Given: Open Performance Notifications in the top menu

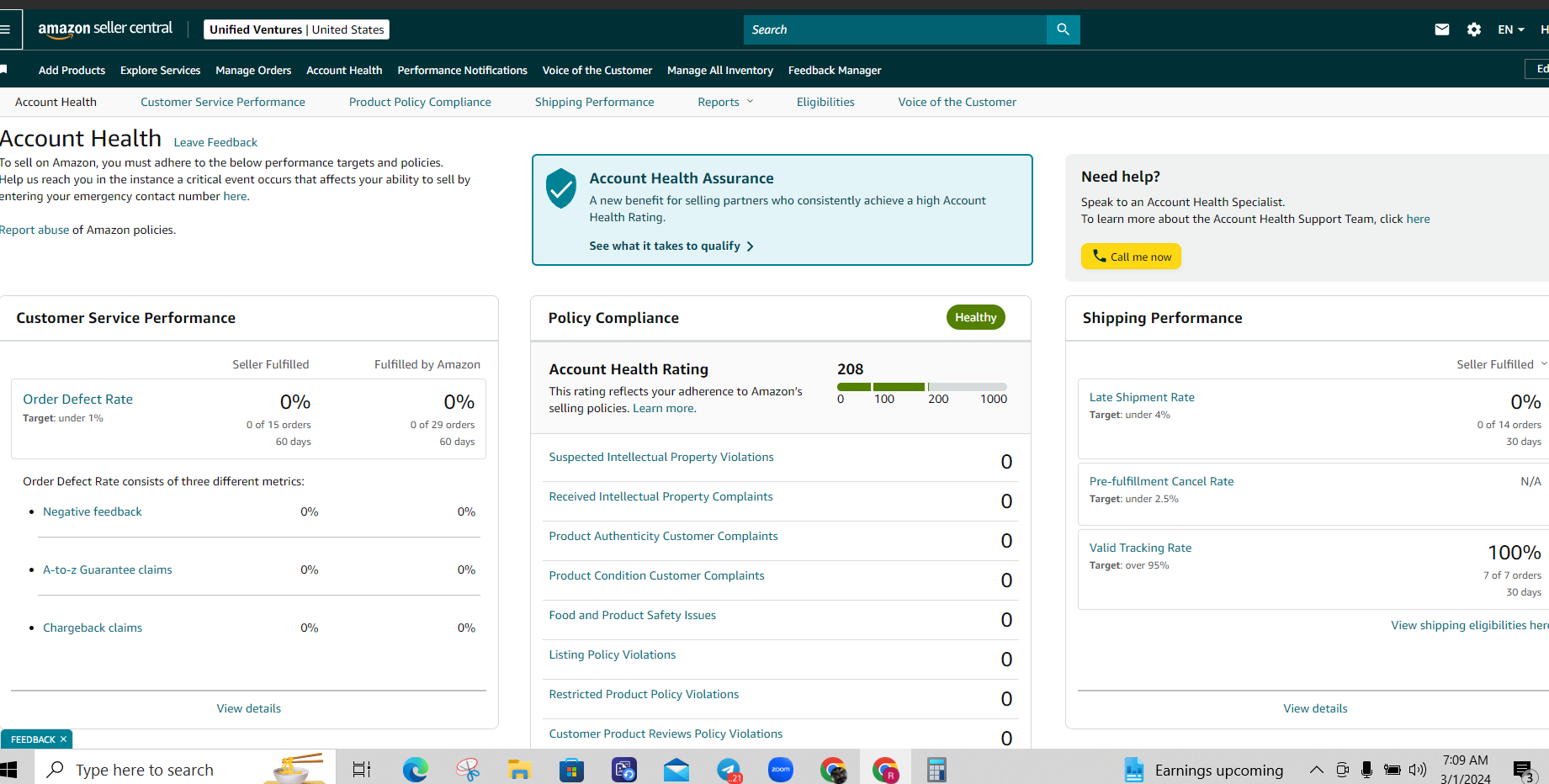Looking at the screenshot, I should (462, 70).
